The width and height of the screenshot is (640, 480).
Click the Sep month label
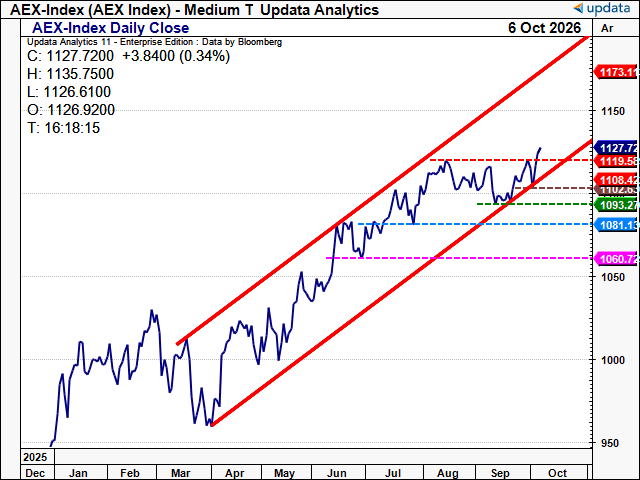[500, 473]
